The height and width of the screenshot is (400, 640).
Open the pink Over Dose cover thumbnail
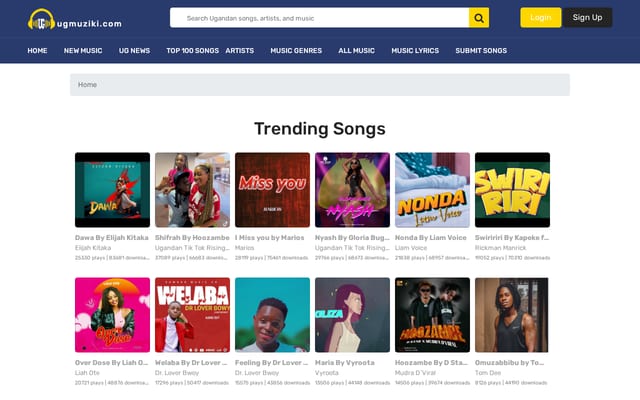point(112,315)
